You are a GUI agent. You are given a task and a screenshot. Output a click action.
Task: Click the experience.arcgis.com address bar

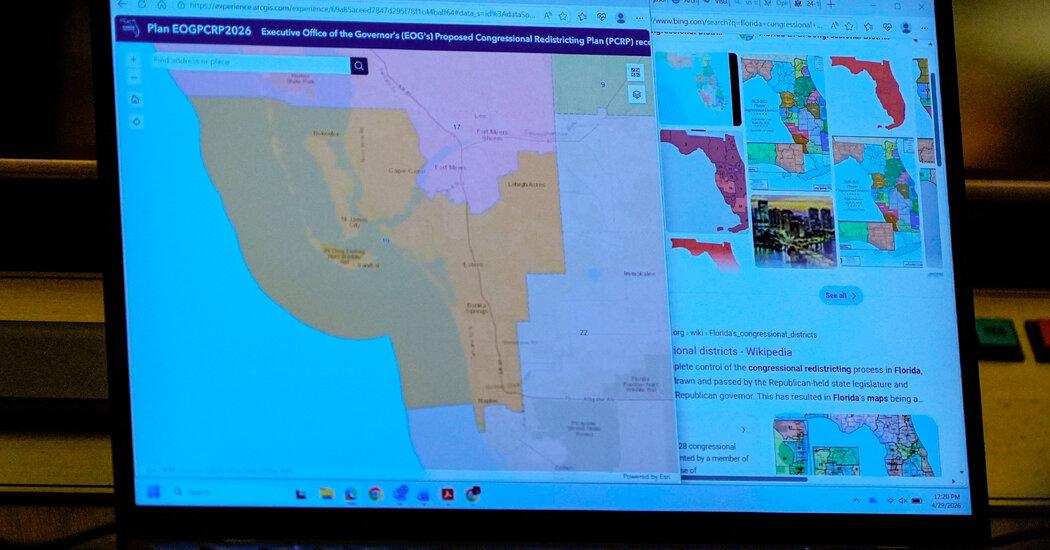(x=362, y=9)
